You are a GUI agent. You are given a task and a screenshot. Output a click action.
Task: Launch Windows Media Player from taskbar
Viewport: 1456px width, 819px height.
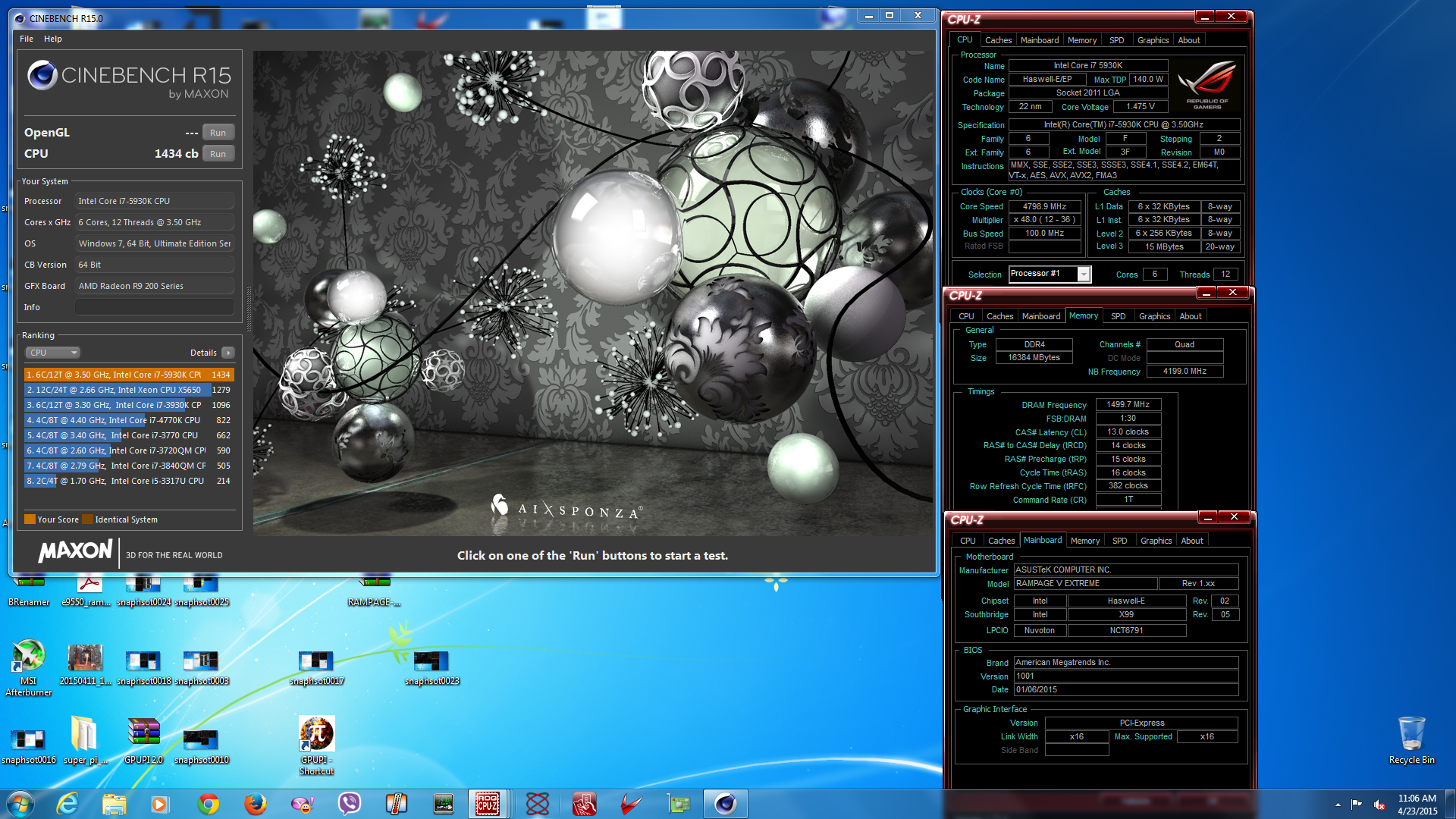[x=160, y=804]
